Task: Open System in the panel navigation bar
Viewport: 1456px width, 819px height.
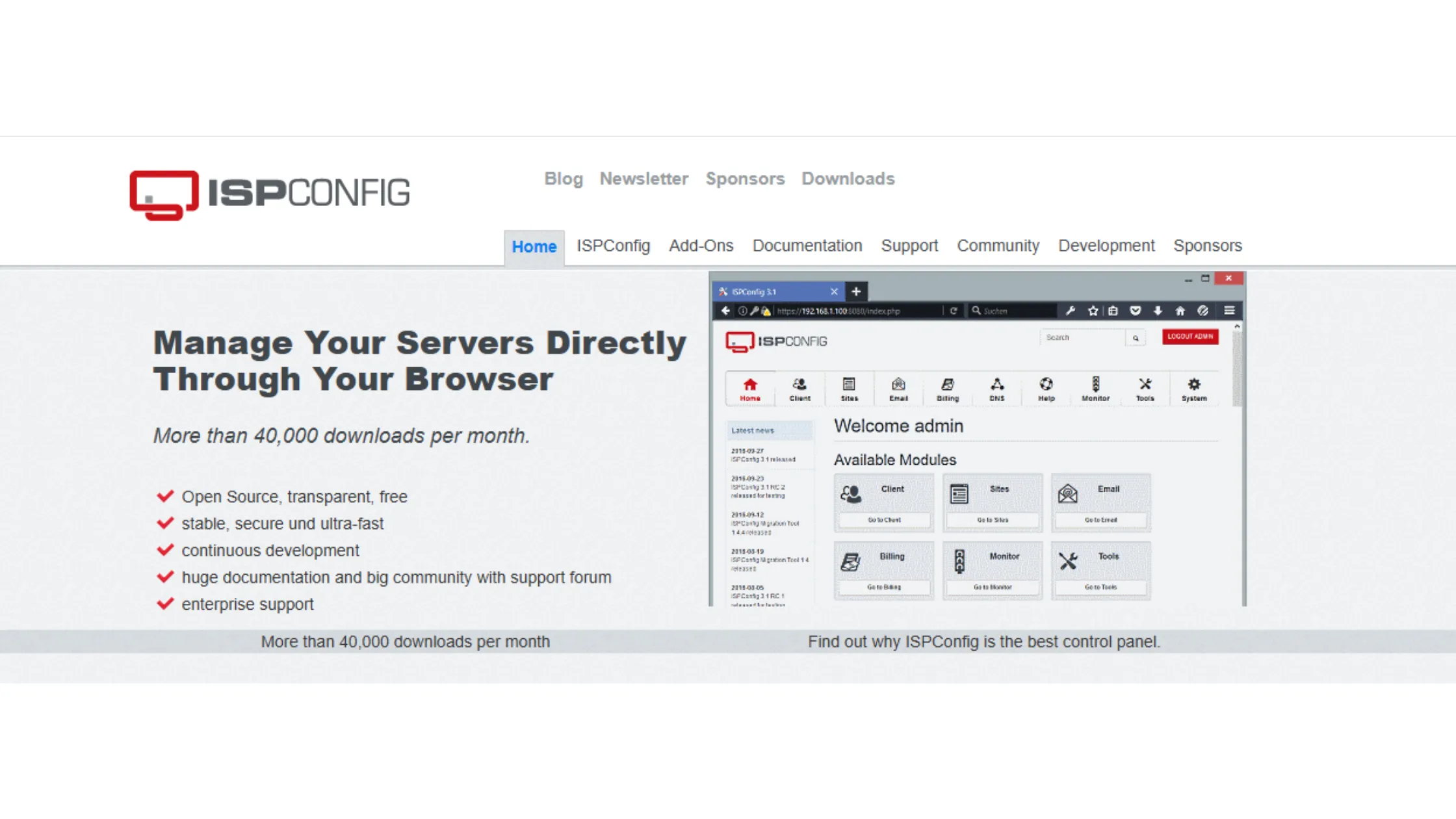Action: click(1195, 389)
